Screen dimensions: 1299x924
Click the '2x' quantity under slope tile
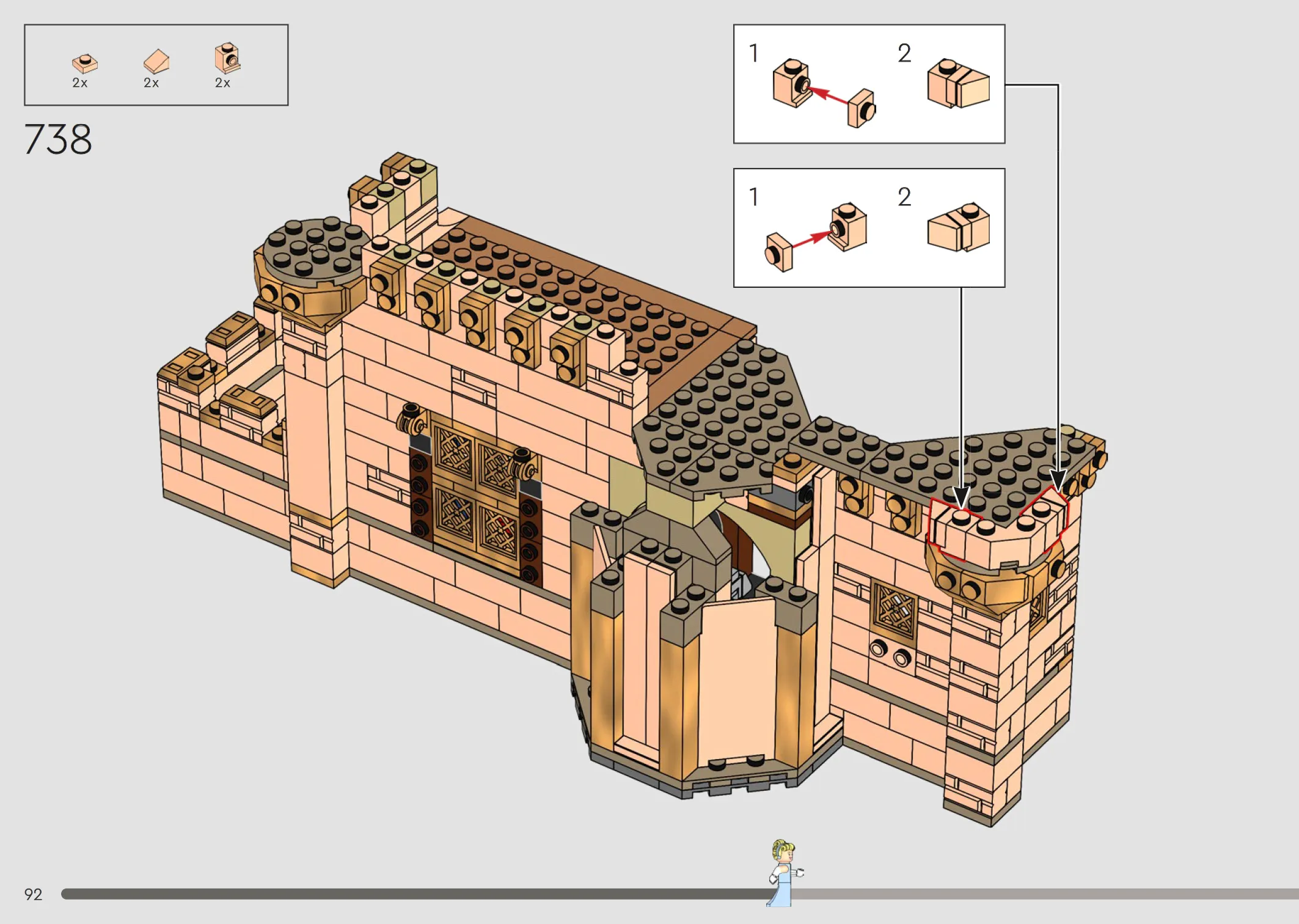(x=152, y=83)
